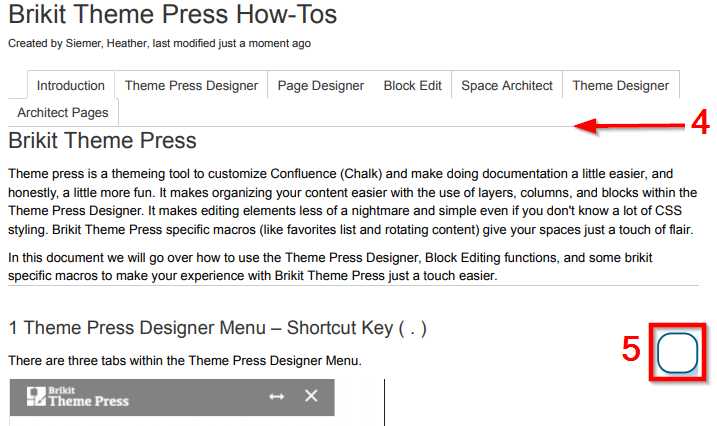The width and height of the screenshot is (717, 426).
Task: Click sentence 'There are three tabs within the Theme Press Designer Menu.'
Action: pos(185,361)
